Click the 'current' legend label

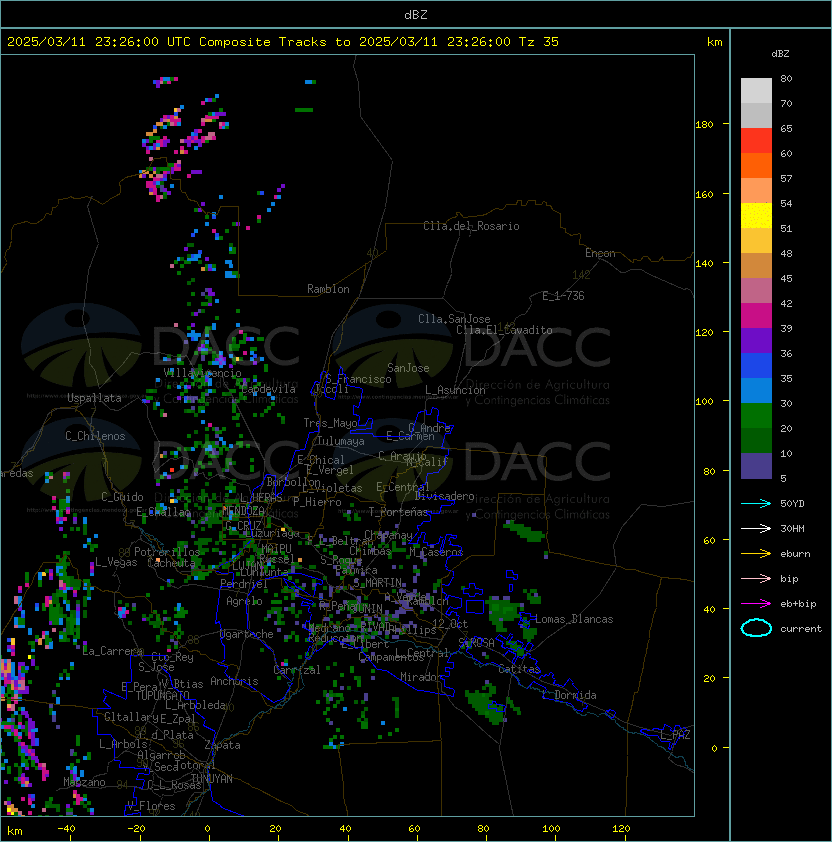click(801, 629)
